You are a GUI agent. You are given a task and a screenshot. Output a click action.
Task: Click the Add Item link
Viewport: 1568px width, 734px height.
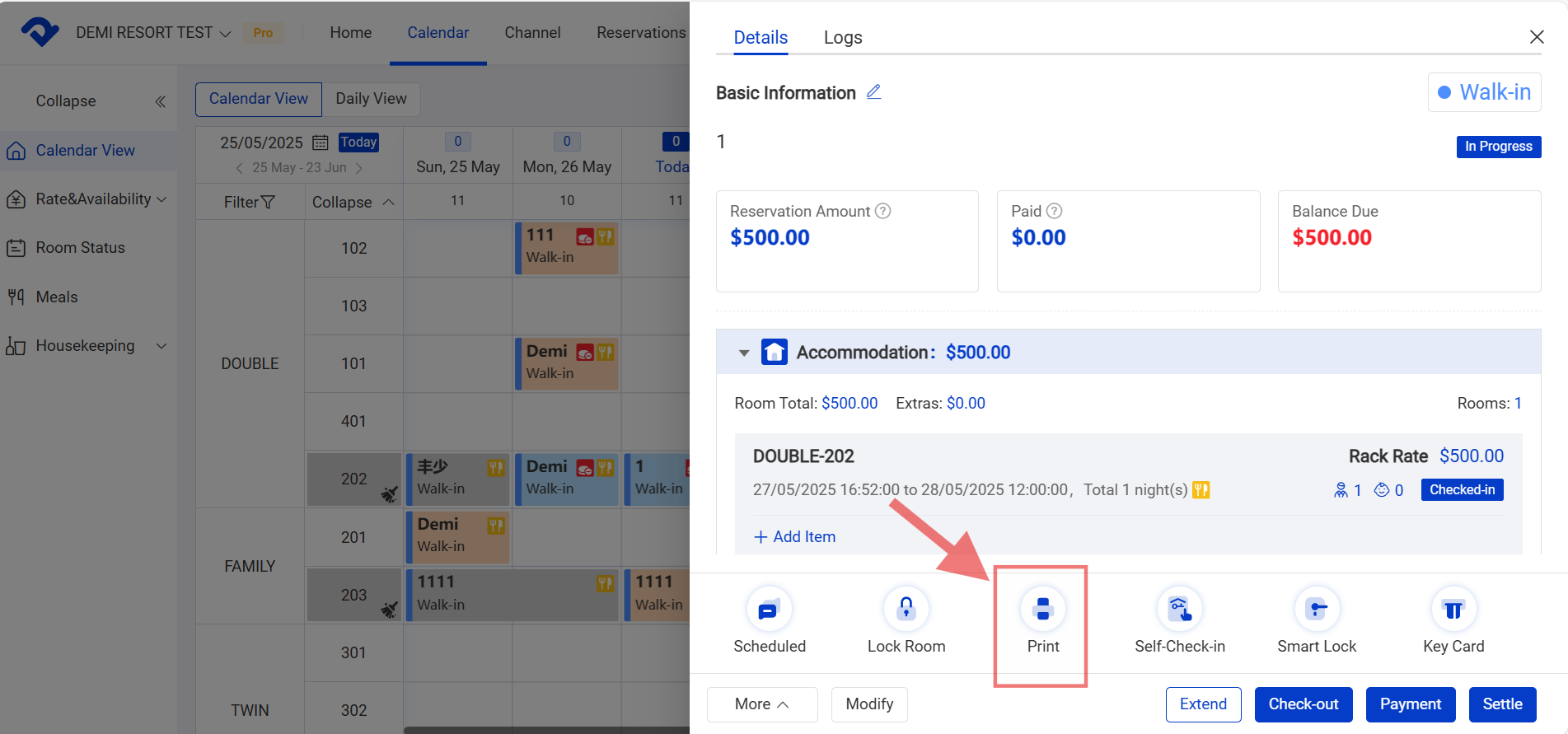[794, 537]
